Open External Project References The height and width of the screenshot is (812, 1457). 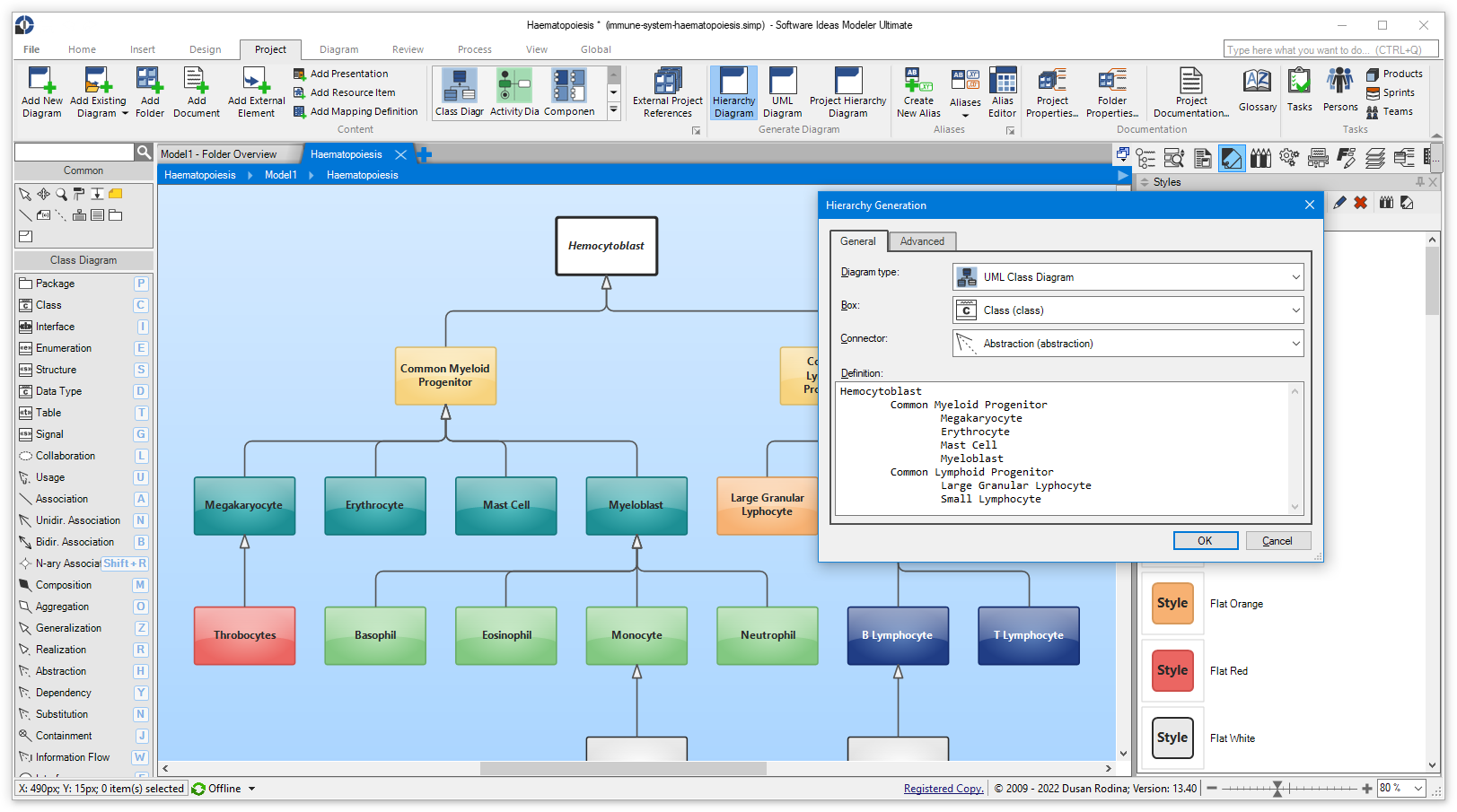(668, 92)
